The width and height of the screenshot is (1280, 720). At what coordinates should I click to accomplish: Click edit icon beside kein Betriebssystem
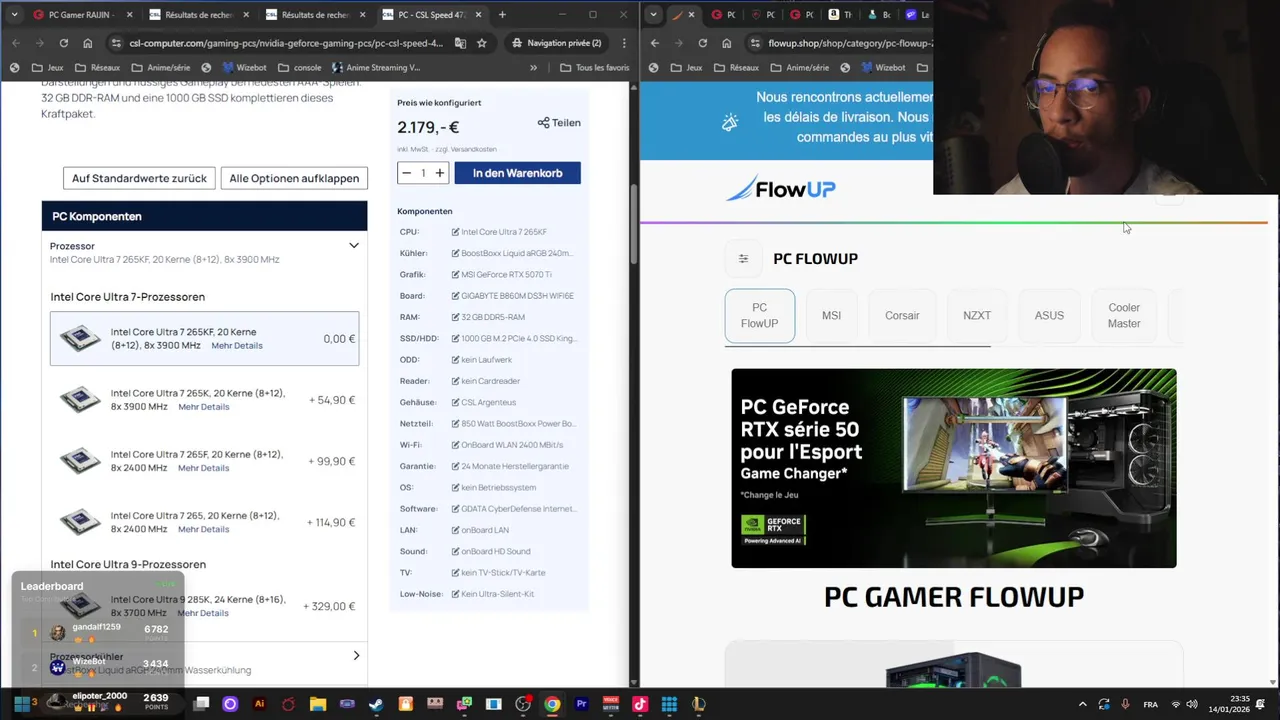pos(455,488)
